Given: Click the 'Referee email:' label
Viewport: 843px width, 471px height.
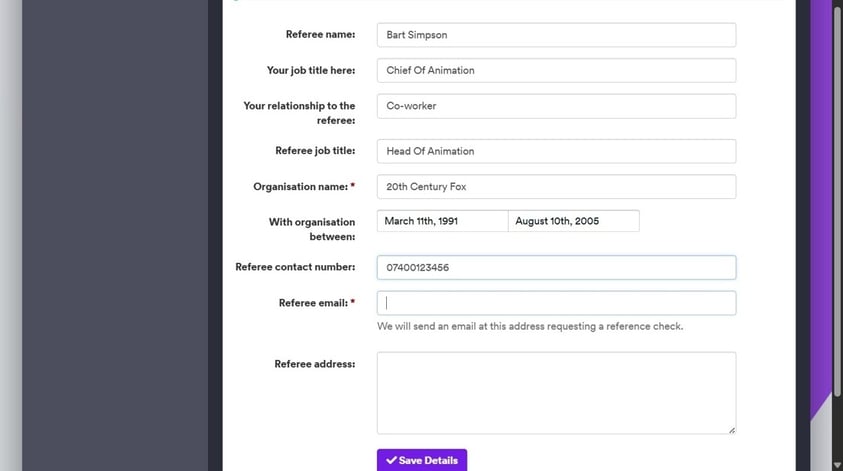Looking at the screenshot, I should click(x=312, y=303).
